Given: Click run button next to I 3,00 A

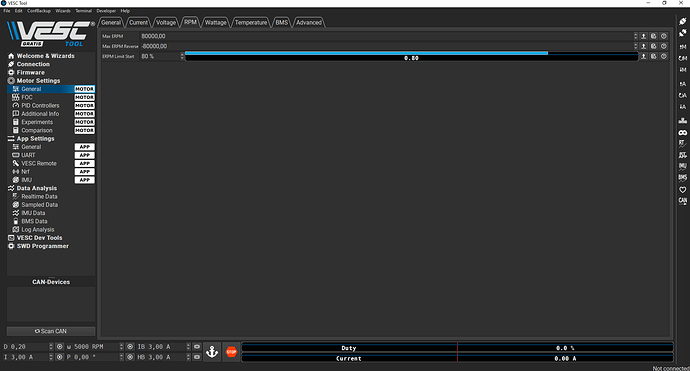Looking at the screenshot, I should point(60,357).
